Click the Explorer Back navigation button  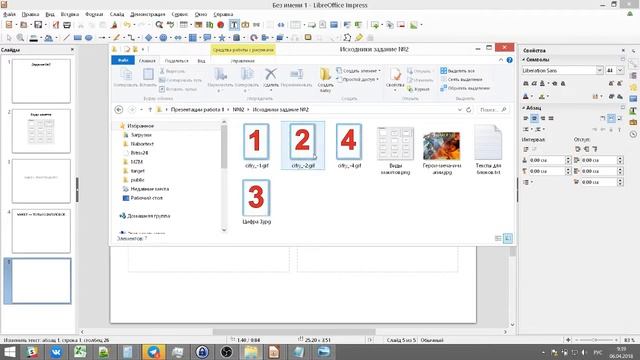tap(119, 109)
